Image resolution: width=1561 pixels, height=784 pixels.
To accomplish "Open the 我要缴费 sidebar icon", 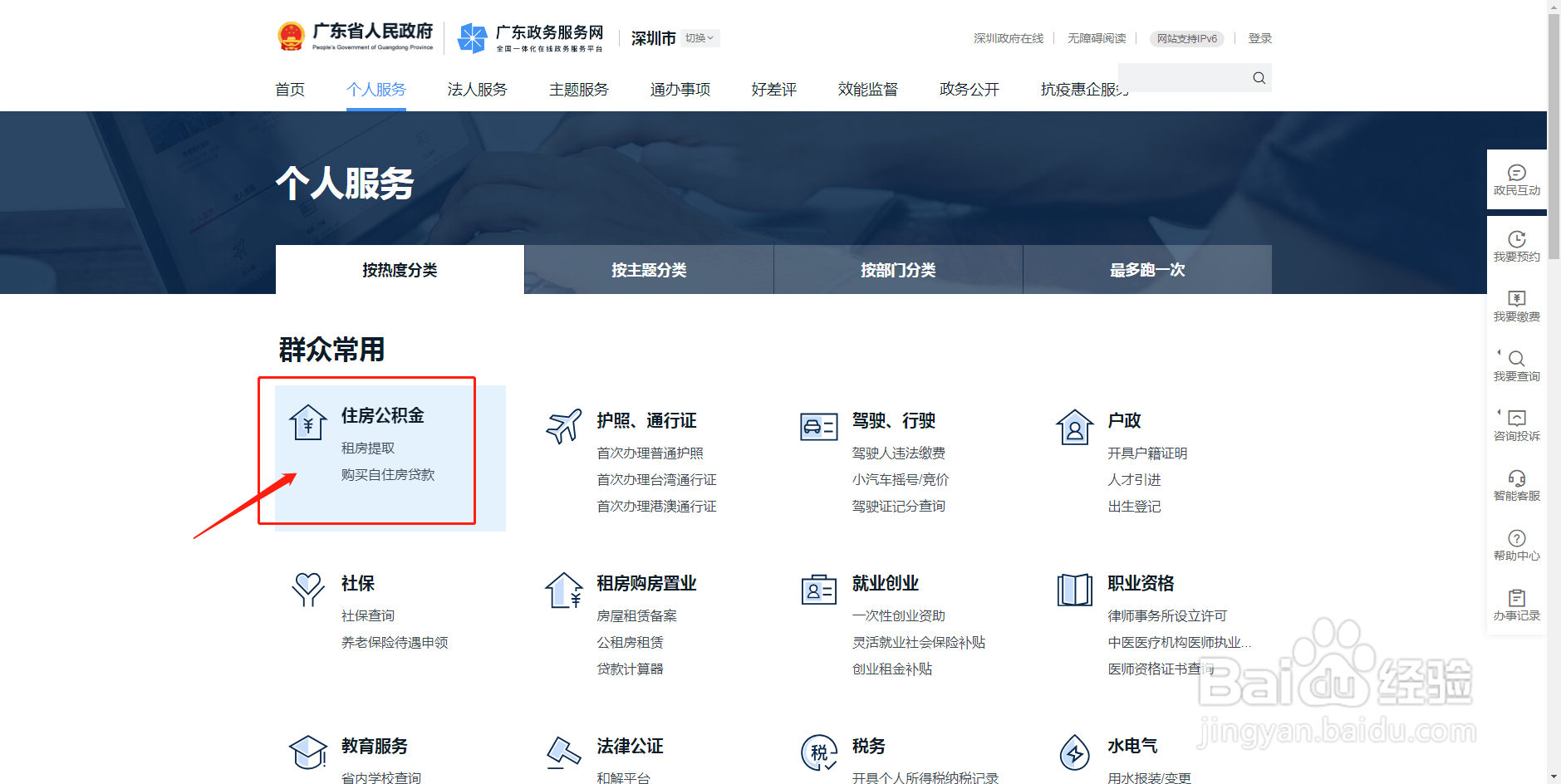I will [x=1517, y=299].
